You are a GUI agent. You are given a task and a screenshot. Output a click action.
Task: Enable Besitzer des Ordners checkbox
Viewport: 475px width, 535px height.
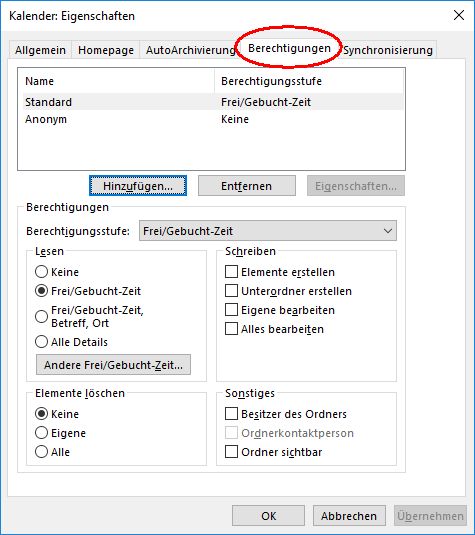tap(231, 414)
